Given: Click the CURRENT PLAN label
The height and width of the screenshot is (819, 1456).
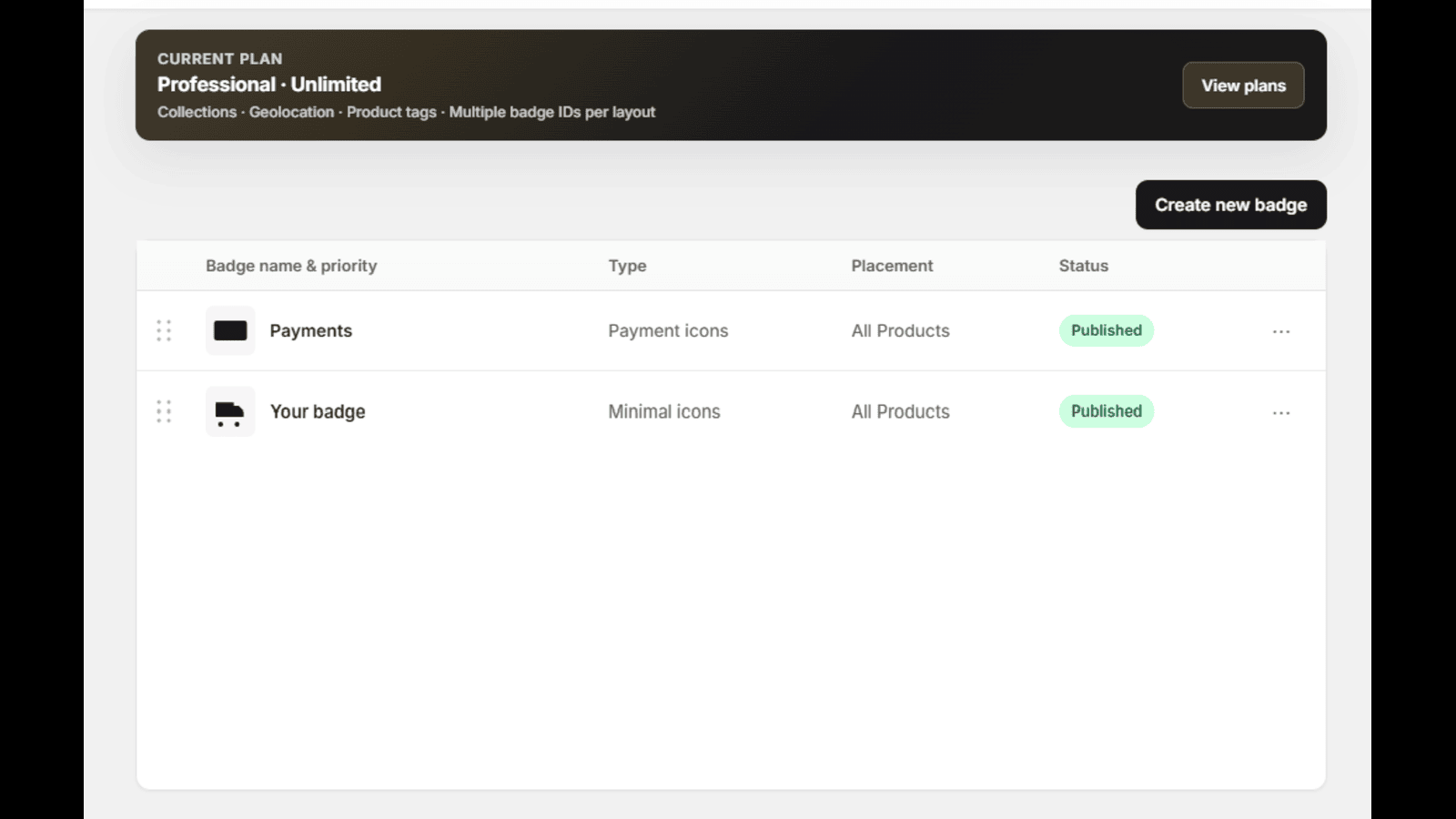Looking at the screenshot, I should point(219,58).
